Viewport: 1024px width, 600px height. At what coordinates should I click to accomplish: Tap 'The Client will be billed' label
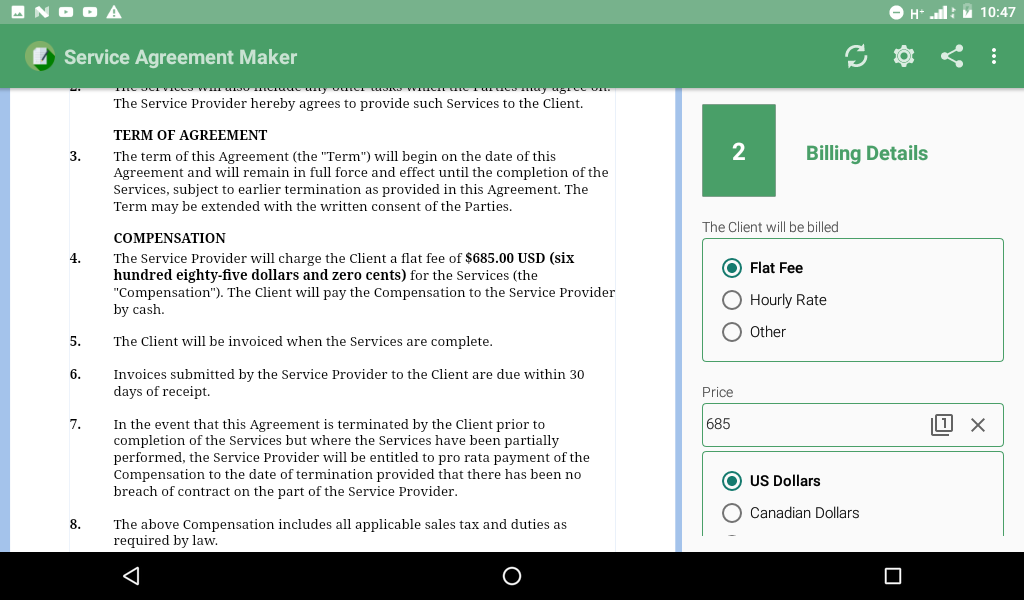(770, 227)
